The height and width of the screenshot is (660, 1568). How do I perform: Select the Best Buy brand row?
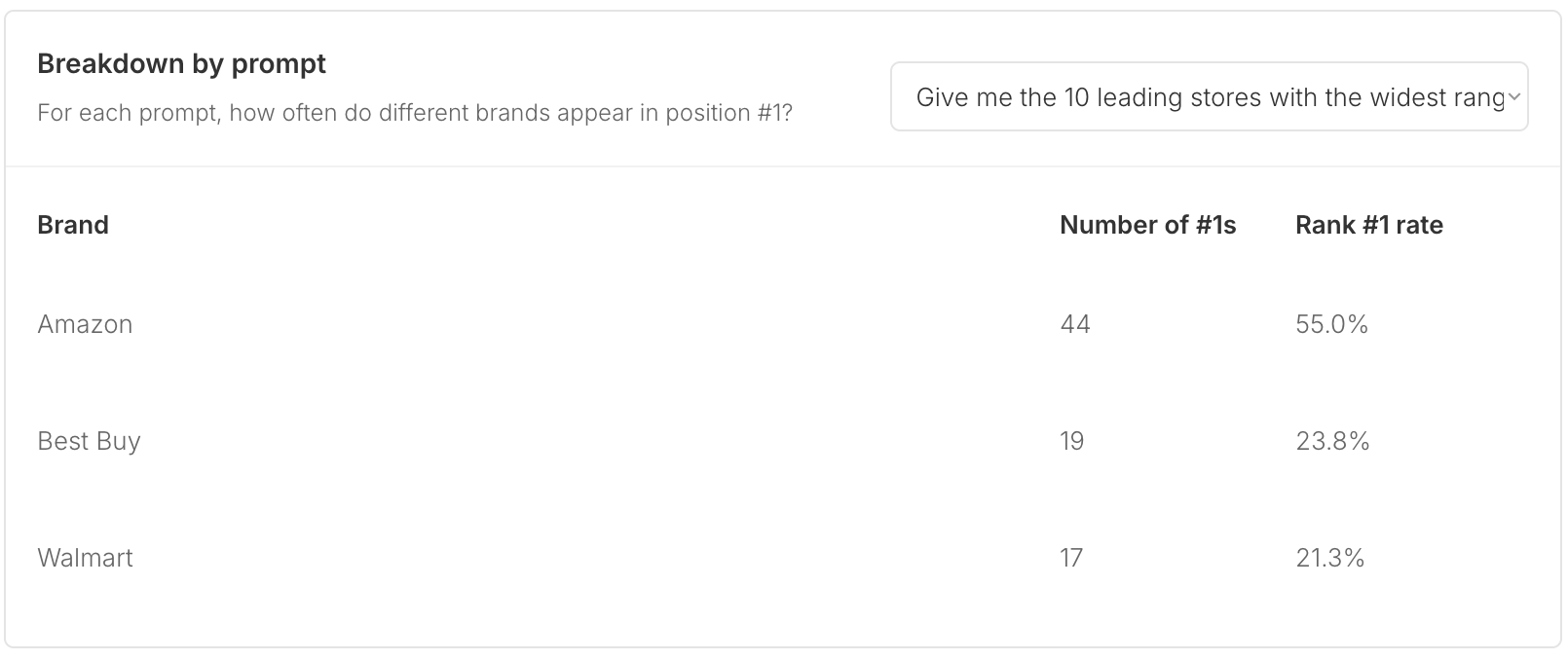coord(783,441)
